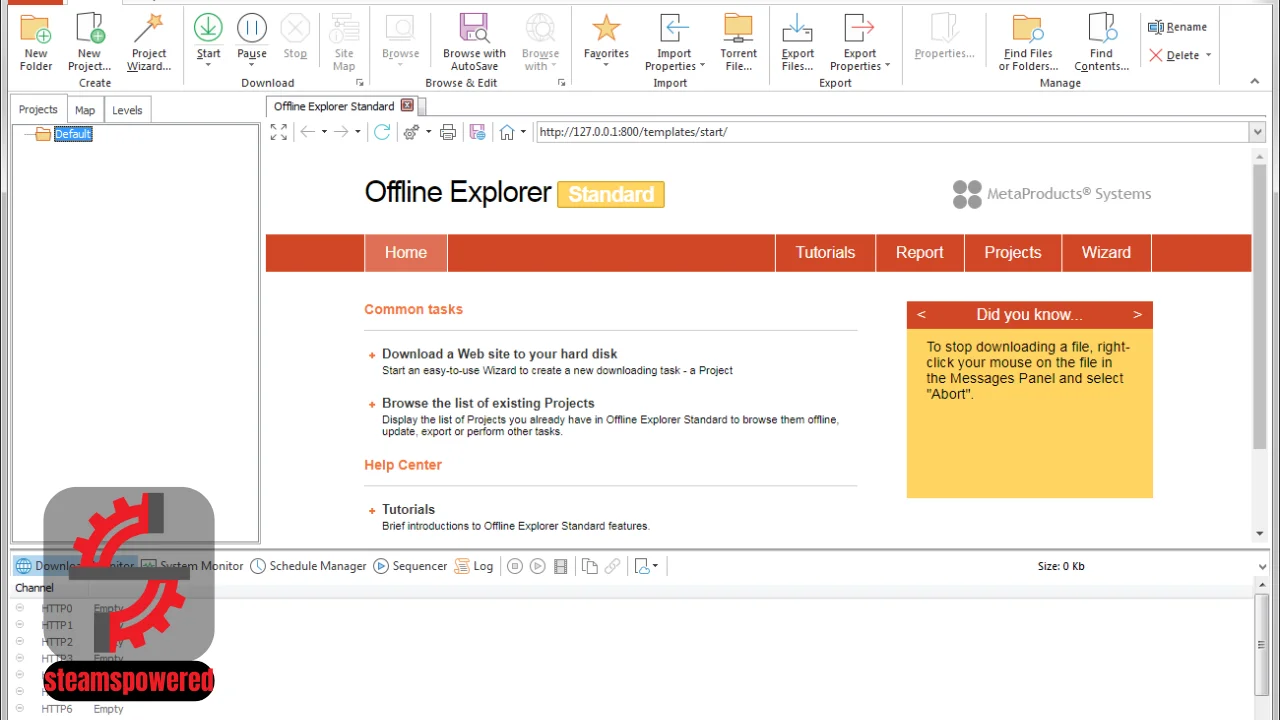Expand the Start button dropdown arrow

tap(208, 66)
